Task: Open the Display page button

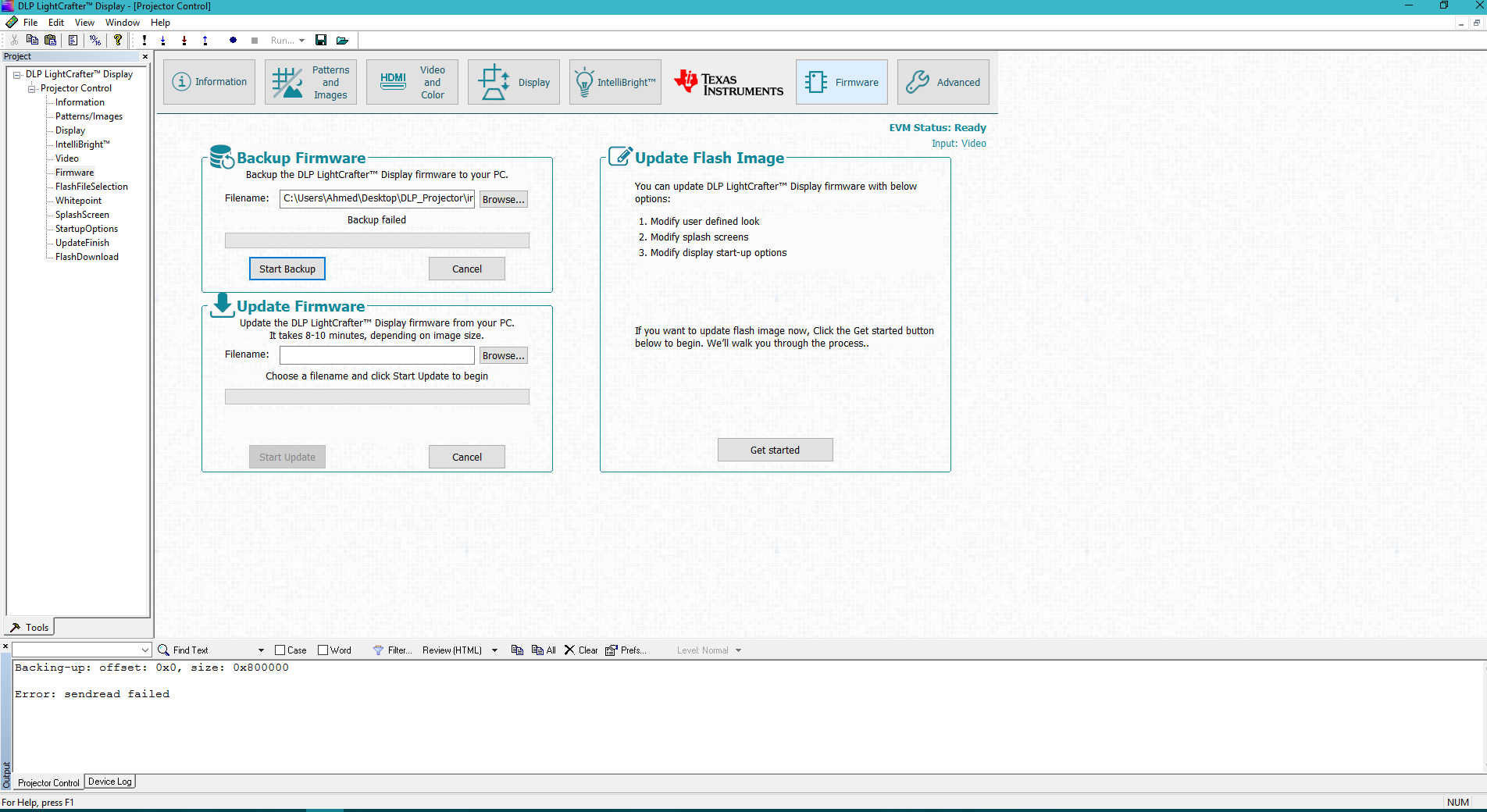Action: (514, 82)
